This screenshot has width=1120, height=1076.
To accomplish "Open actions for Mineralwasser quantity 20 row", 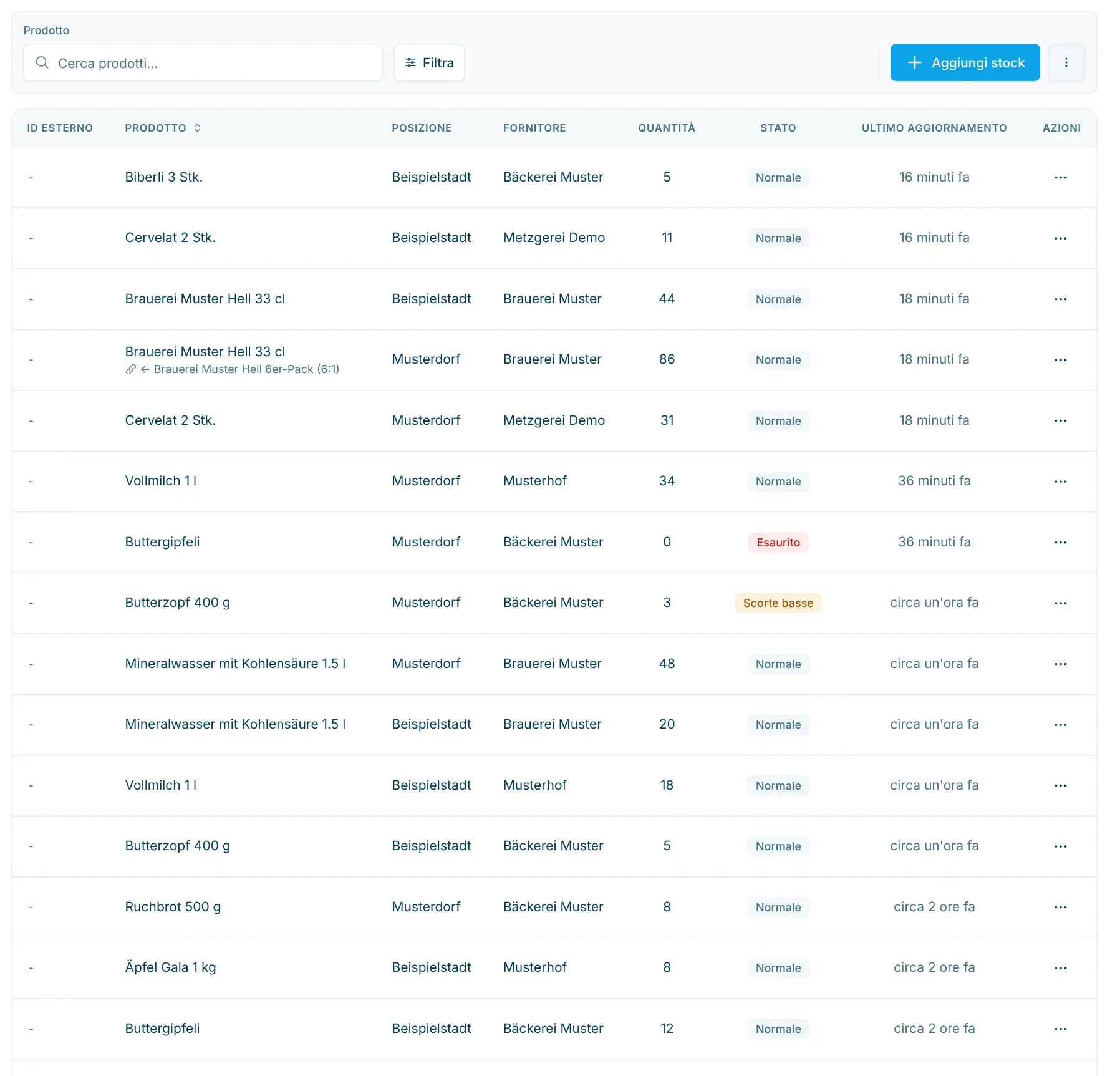I will (1060, 725).
